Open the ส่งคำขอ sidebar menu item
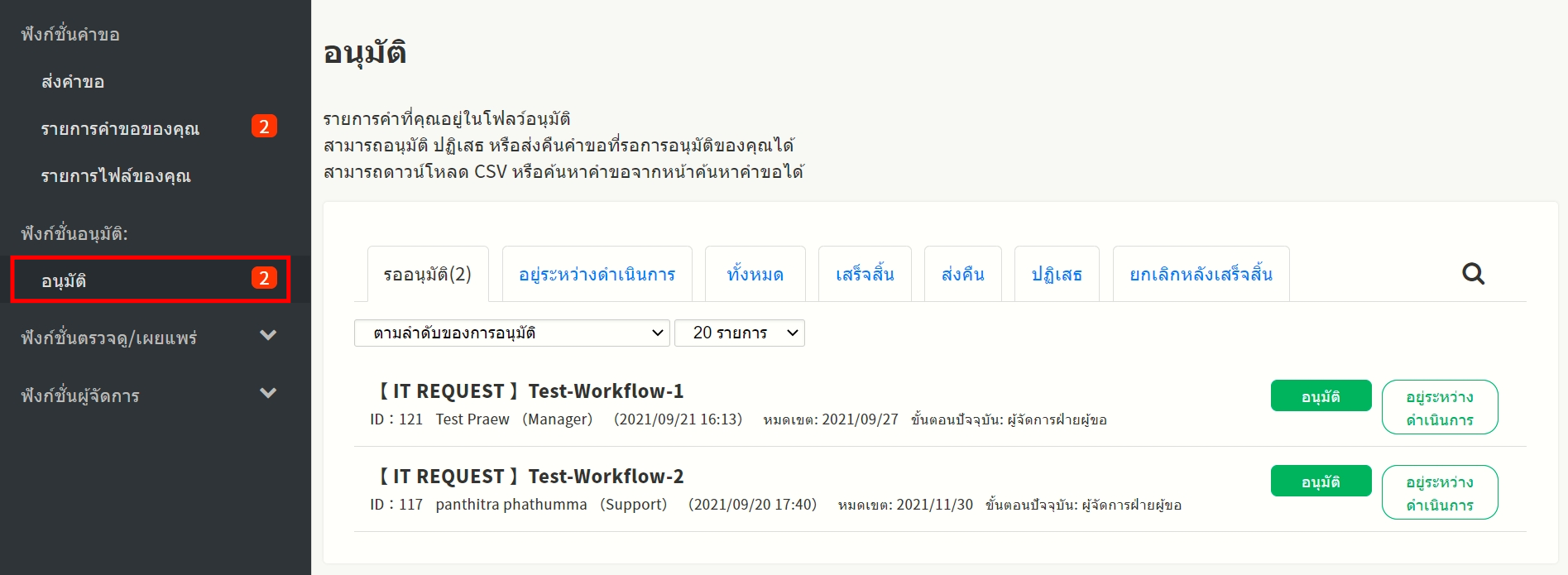The height and width of the screenshot is (575, 1568). [73, 82]
